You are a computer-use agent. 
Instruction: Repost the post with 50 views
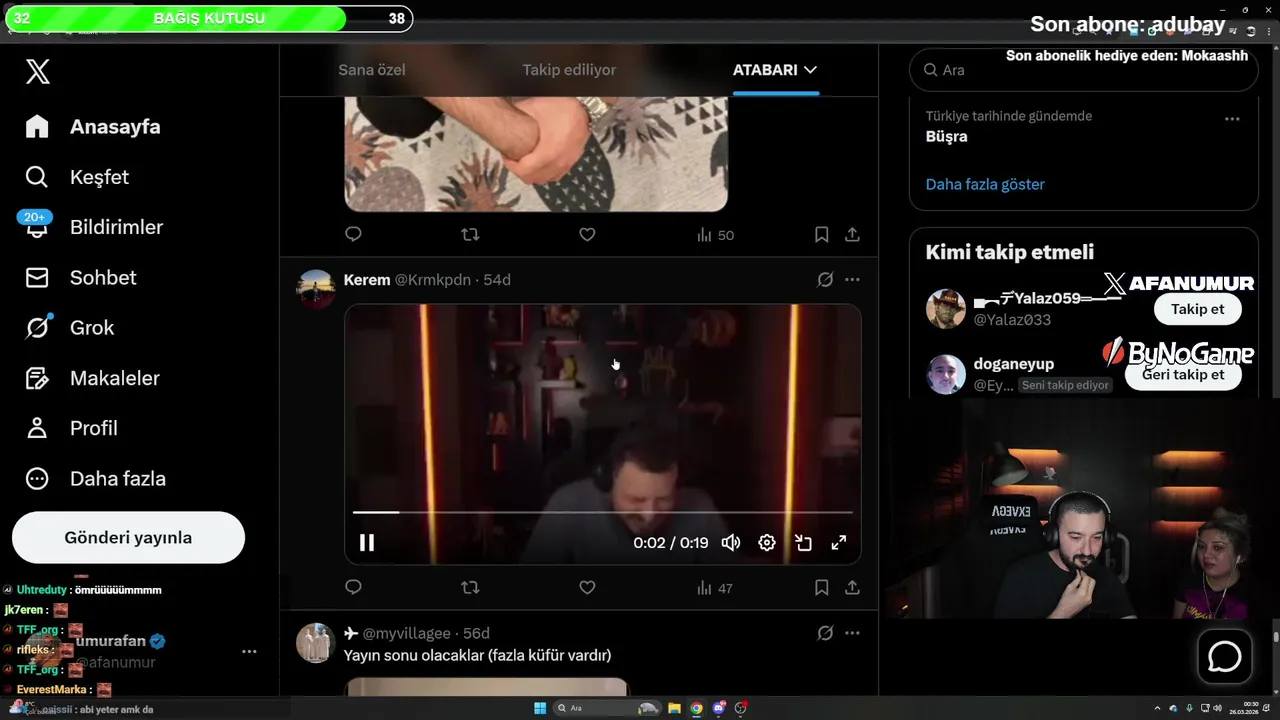pyautogui.click(x=470, y=234)
